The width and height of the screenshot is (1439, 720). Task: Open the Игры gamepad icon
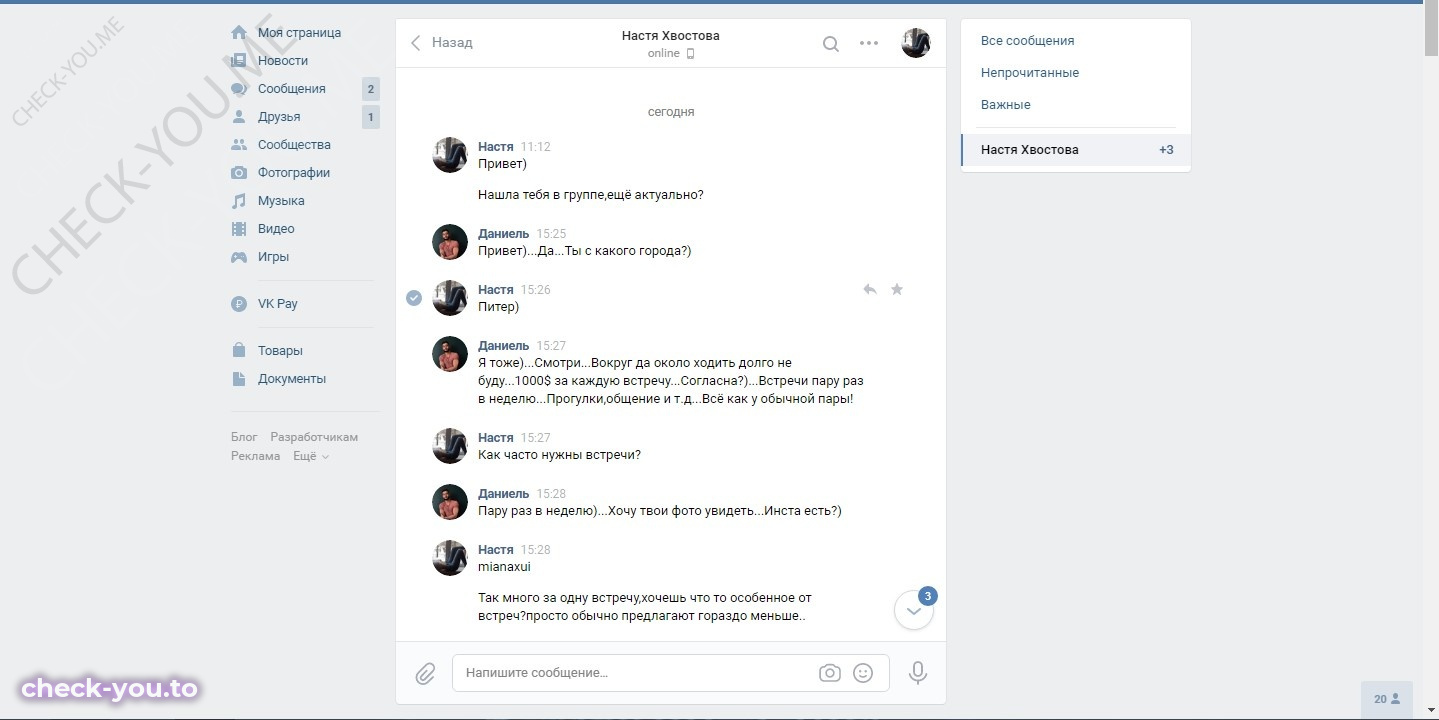tap(239, 257)
